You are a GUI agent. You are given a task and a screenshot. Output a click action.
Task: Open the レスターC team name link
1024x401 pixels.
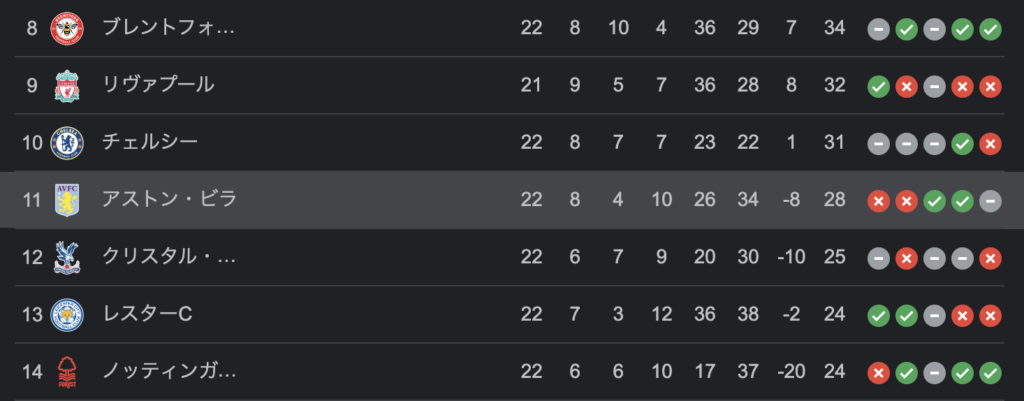[148, 314]
